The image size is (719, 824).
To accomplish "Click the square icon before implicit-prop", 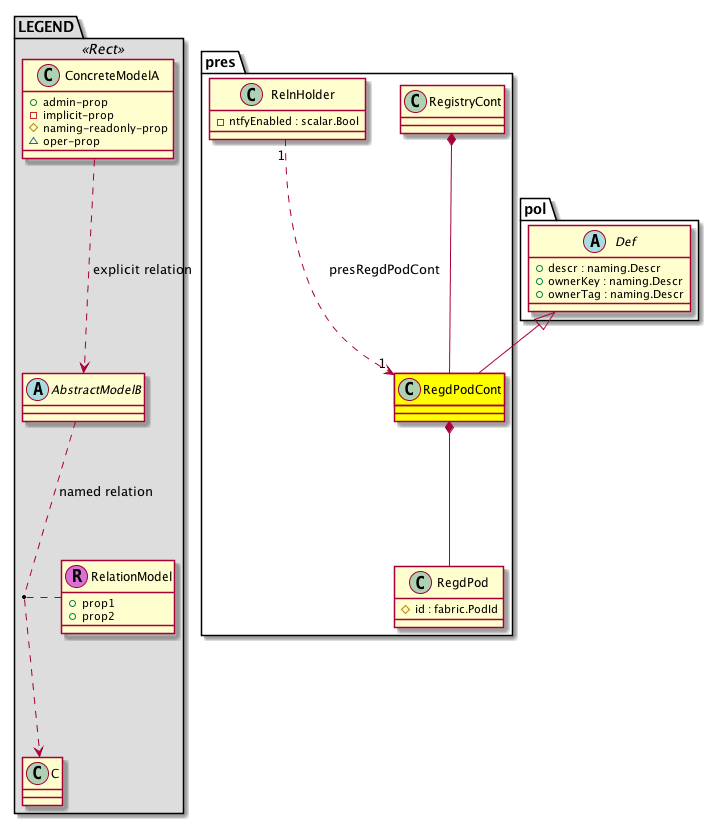I will pyautogui.click(x=34, y=115).
